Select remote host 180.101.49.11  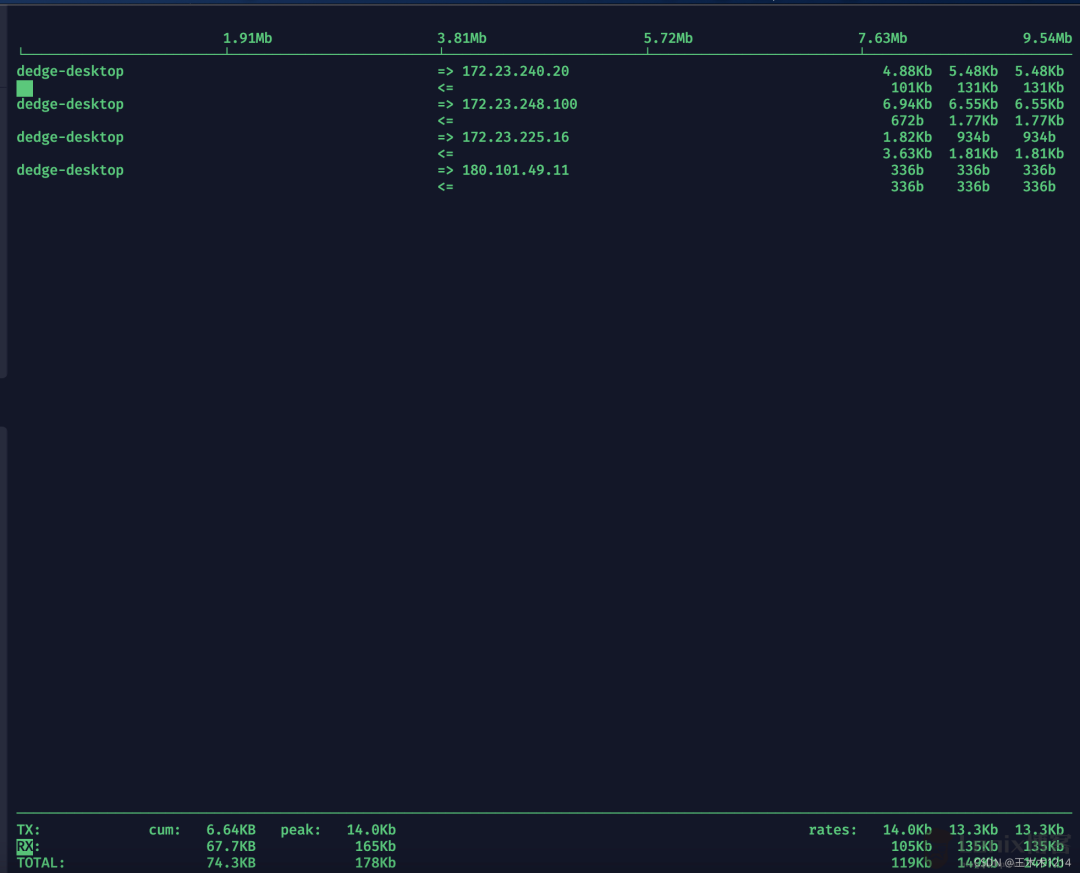(x=515, y=171)
